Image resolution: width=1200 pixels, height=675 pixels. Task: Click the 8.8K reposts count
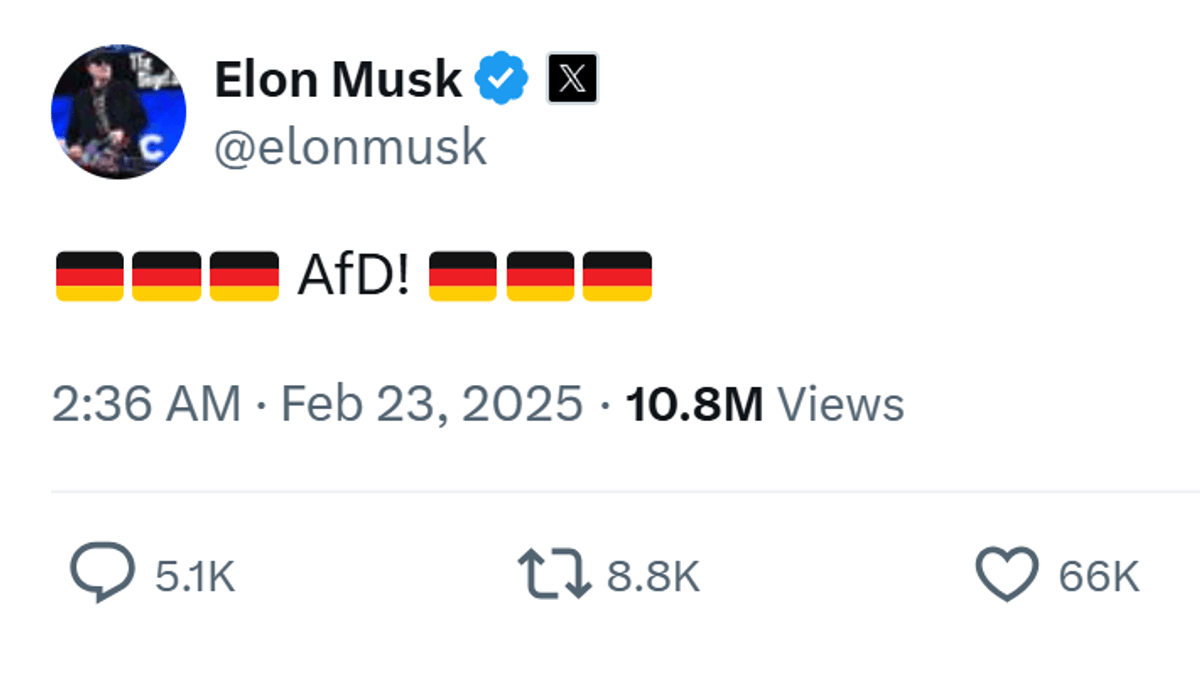pos(653,577)
